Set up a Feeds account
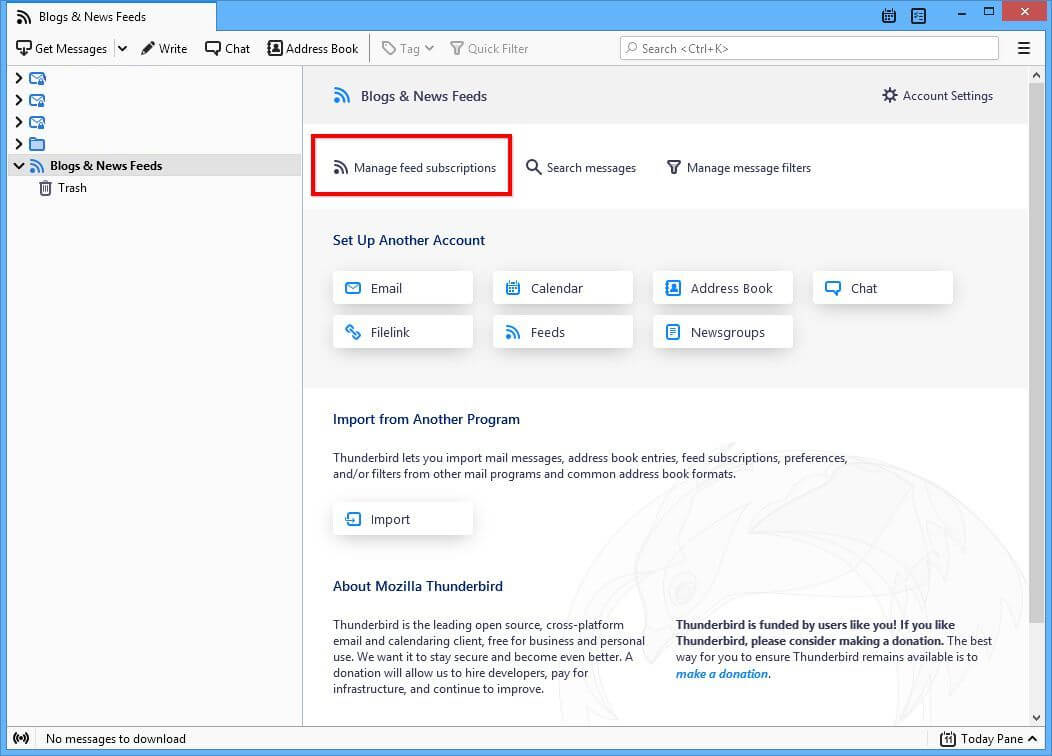Viewport: 1052px width, 756px height. tap(563, 332)
